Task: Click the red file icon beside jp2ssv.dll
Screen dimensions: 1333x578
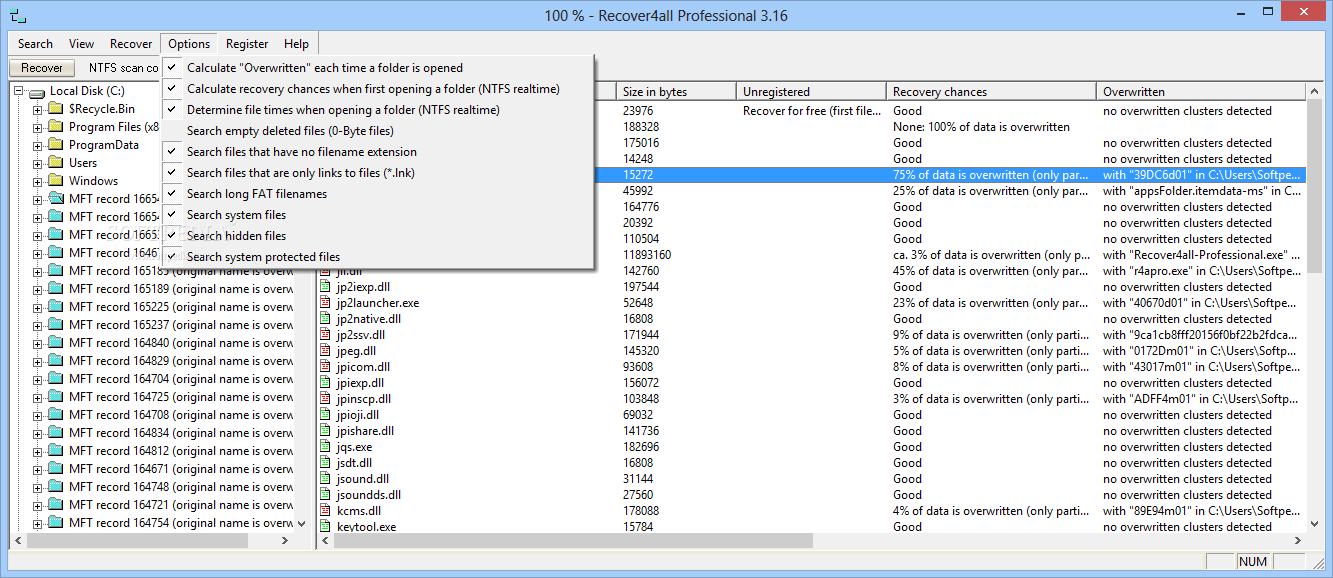Action: click(x=326, y=335)
